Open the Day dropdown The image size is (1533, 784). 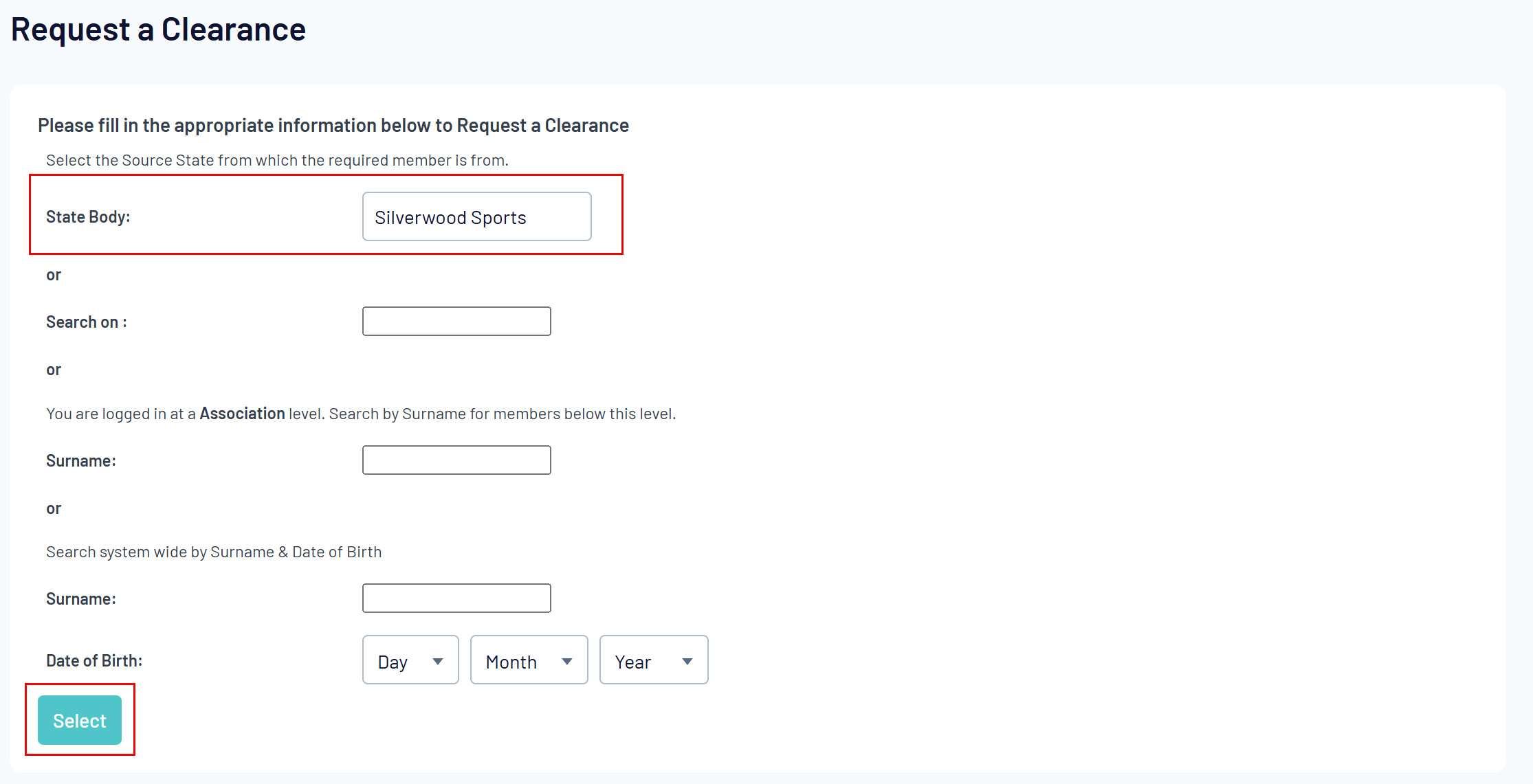(x=410, y=661)
